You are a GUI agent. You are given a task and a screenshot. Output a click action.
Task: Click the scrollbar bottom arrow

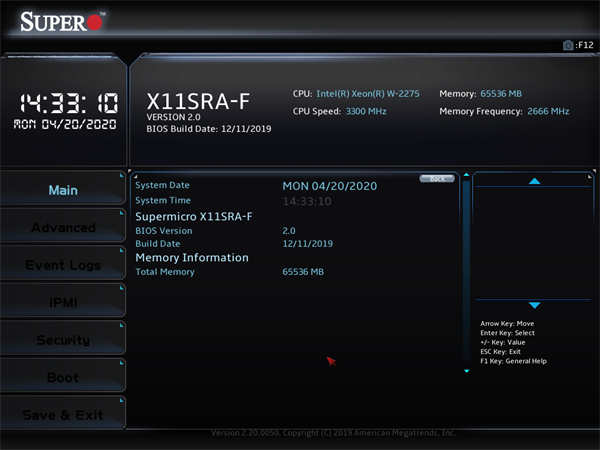coord(466,371)
